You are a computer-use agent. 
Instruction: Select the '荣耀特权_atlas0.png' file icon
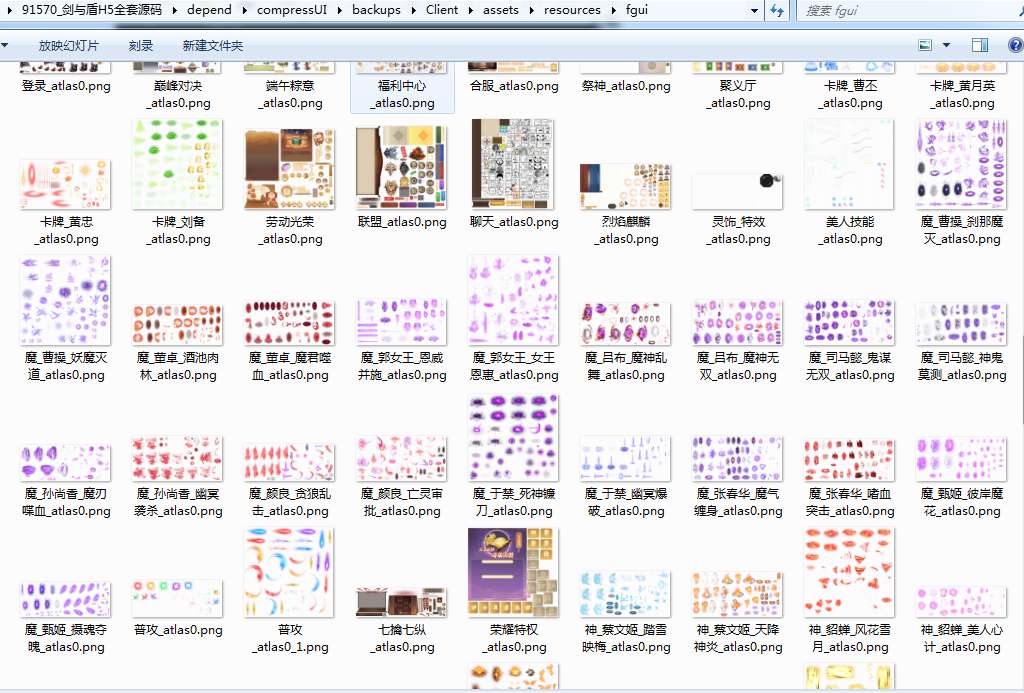click(x=513, y=573)
